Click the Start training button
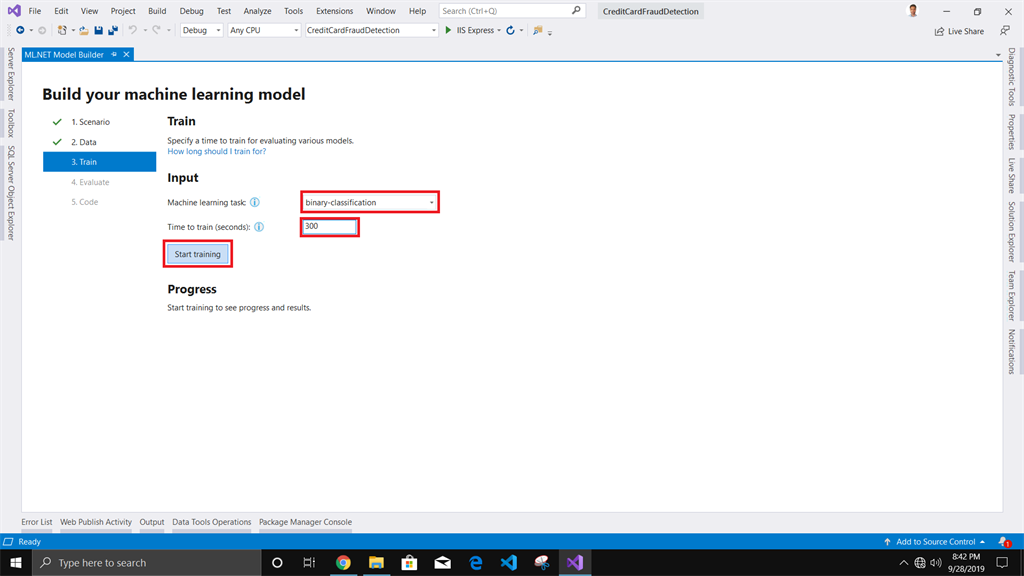Screen dimensions: 1024x576 coord(197,254)
